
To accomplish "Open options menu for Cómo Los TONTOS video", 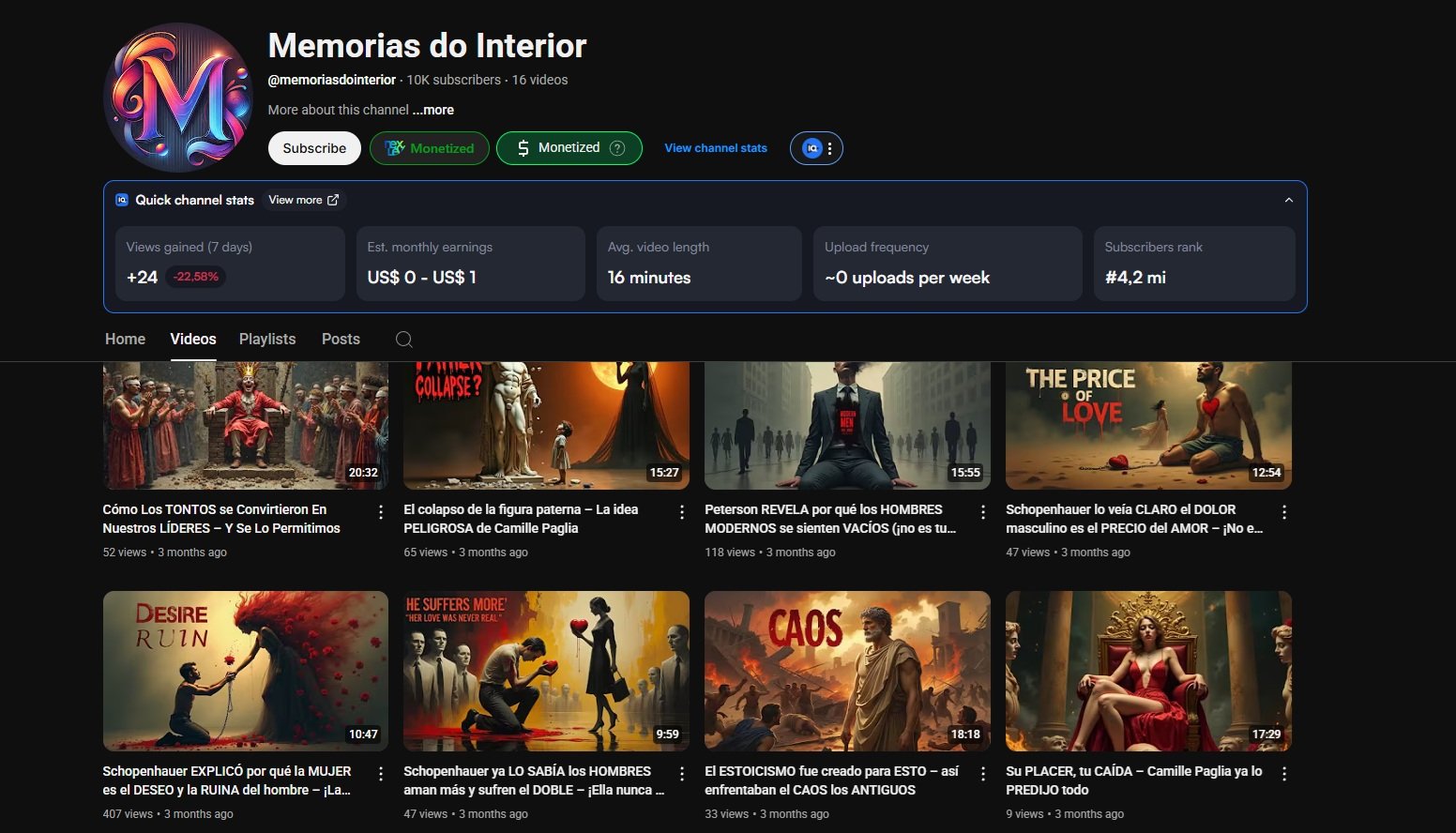I will pyautogui.click(x=381, y=512).
